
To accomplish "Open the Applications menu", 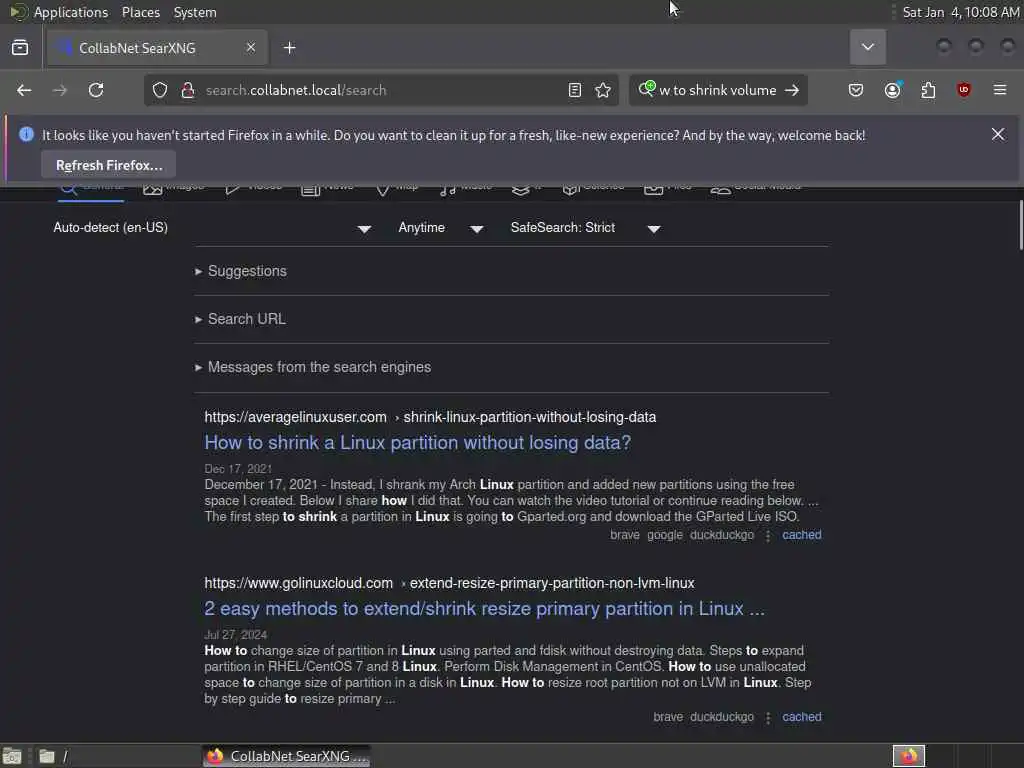I will [x=71, y=12].
